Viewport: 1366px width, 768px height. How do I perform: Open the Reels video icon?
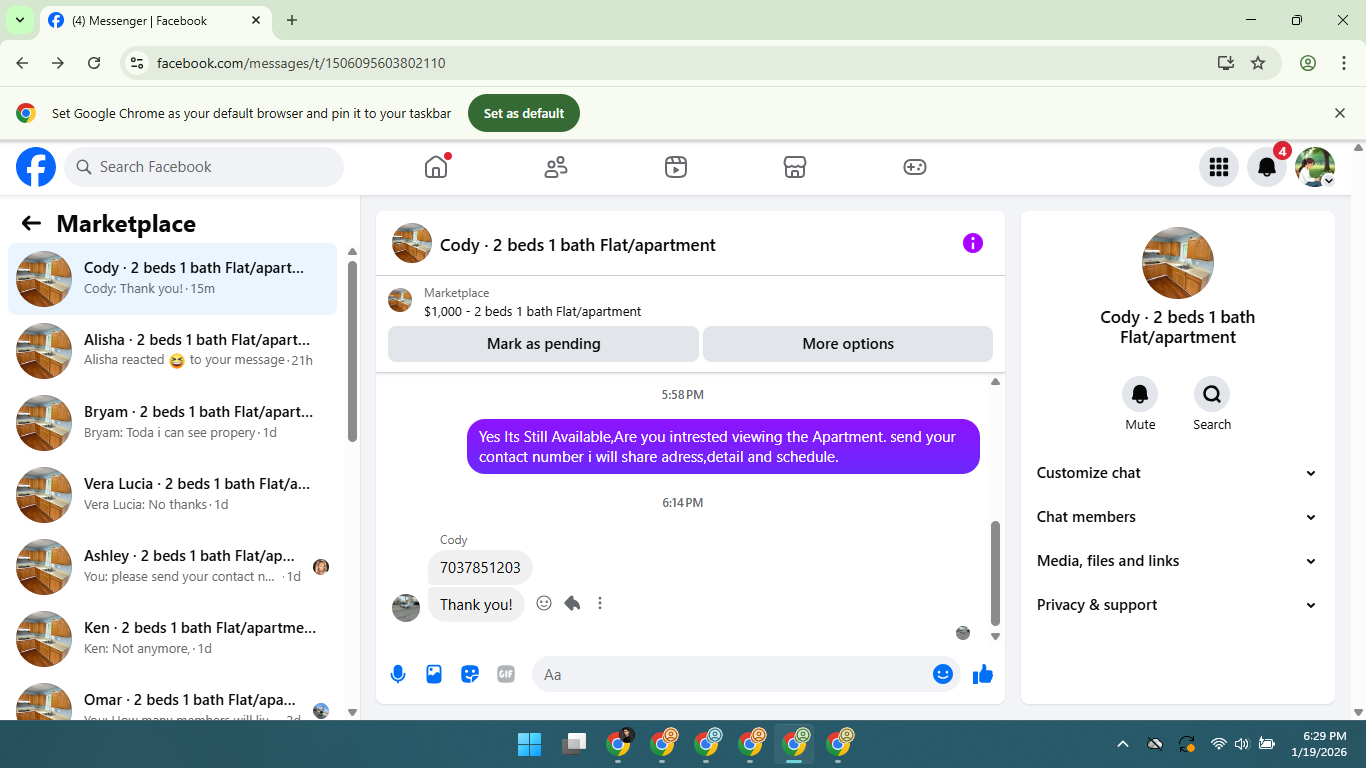(676, 167)
